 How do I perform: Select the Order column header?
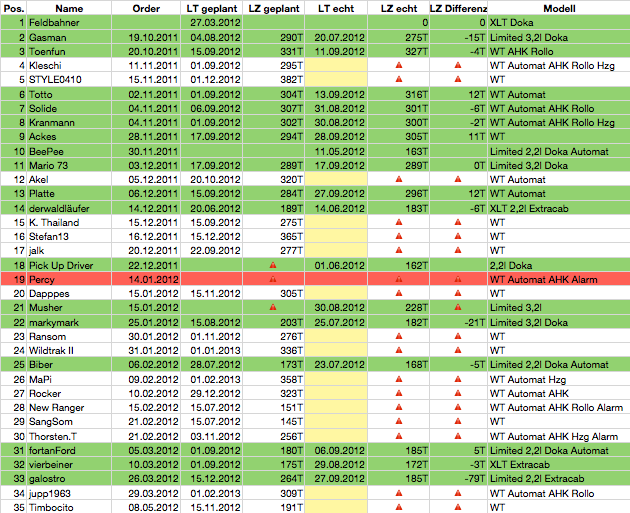[146, 8]
